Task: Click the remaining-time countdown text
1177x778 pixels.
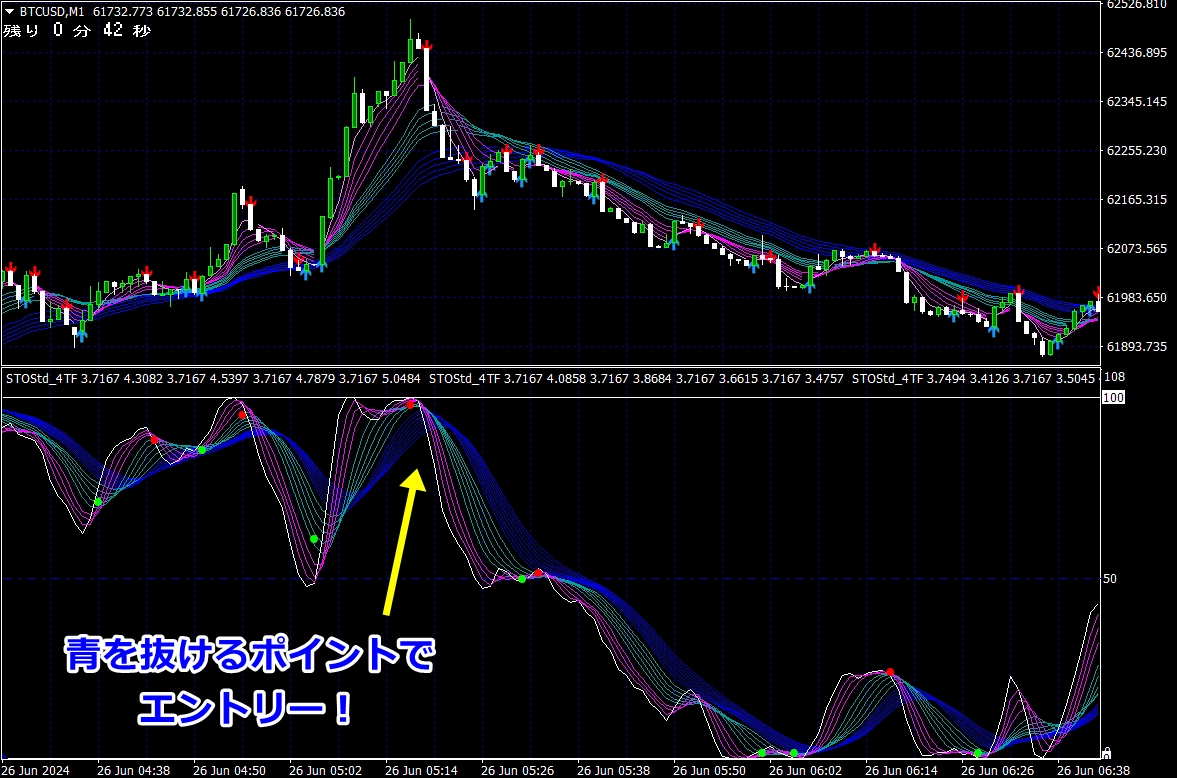Action: point(78,31)
